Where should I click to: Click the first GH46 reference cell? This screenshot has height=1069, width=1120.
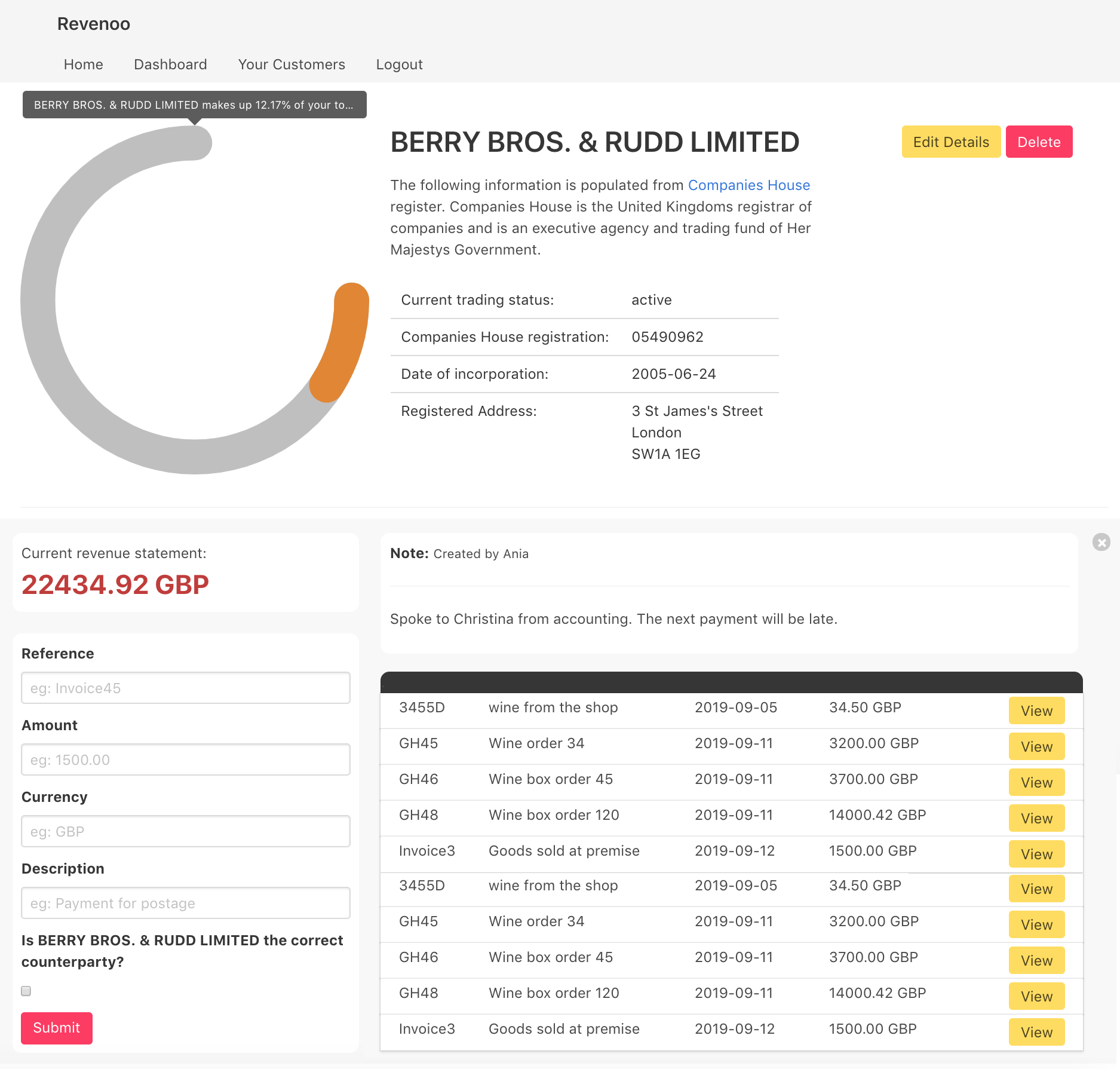click(x=418, y=779)
